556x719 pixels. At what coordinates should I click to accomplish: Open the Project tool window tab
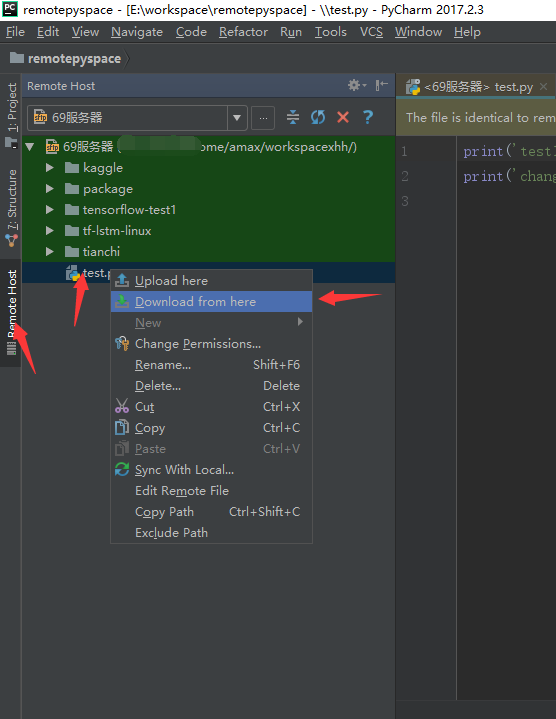(11, 114)
